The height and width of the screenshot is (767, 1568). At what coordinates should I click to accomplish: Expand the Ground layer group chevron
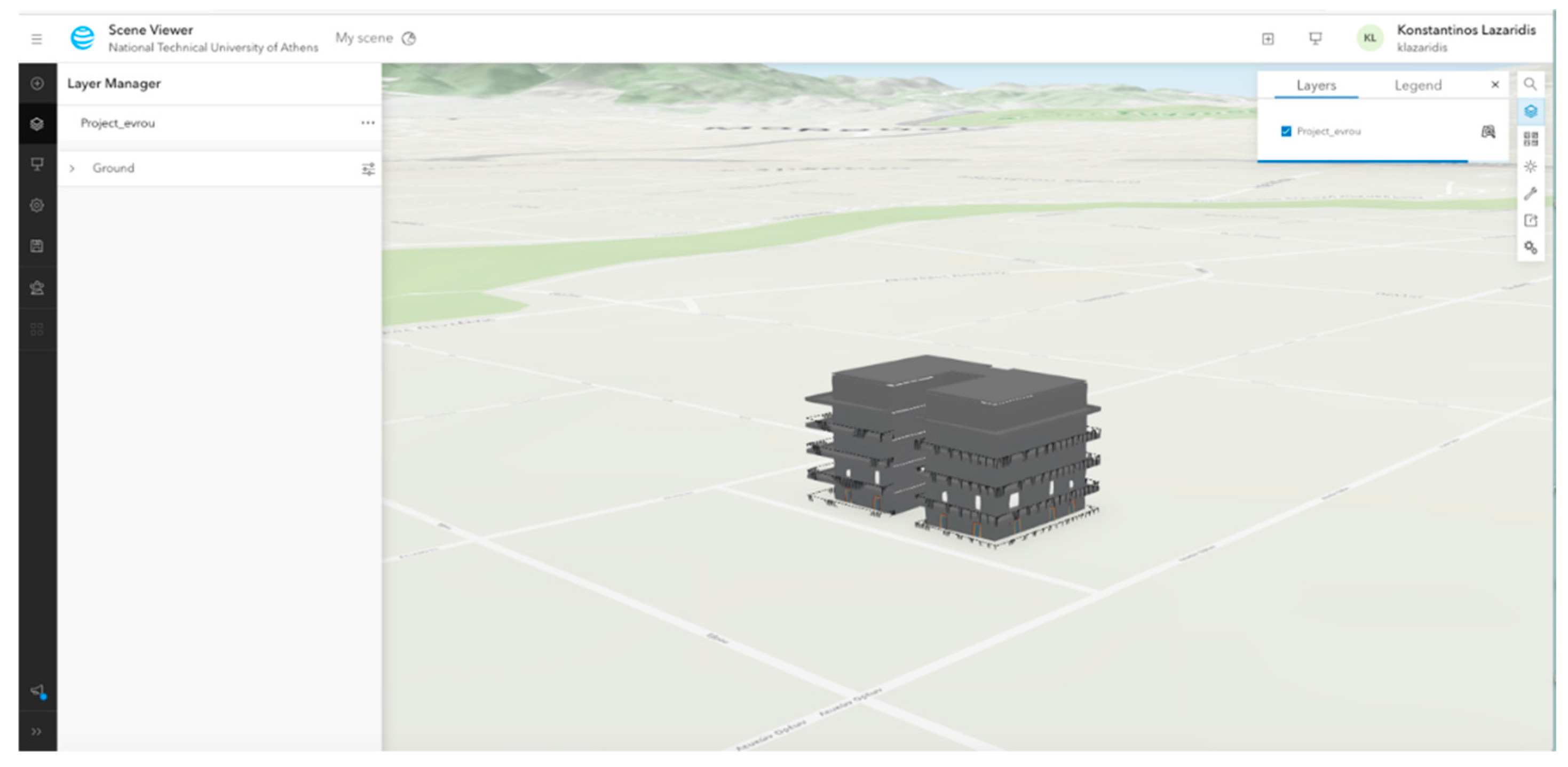point(73,169)
